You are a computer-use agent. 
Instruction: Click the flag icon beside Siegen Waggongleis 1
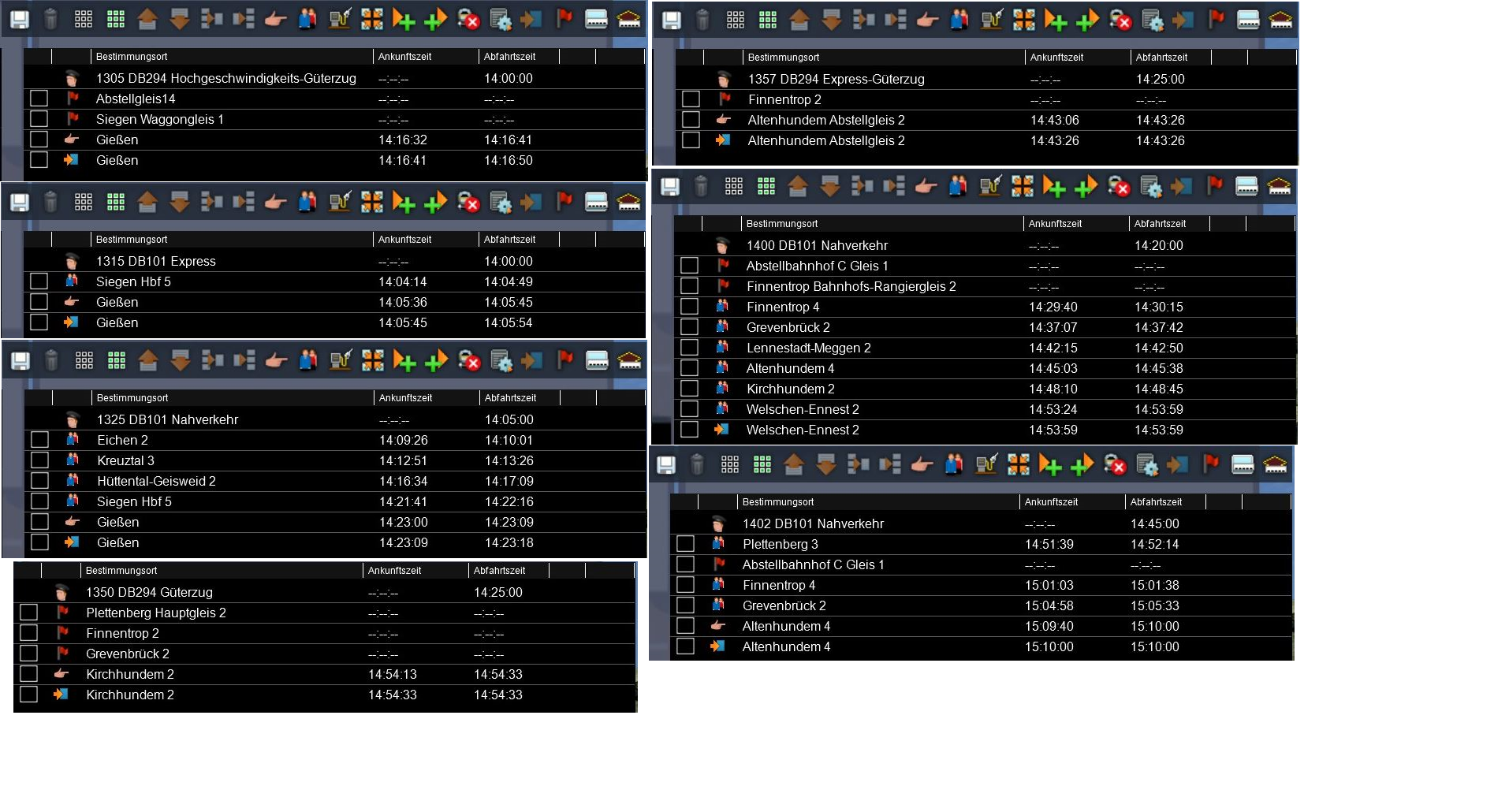pos(73,119)
